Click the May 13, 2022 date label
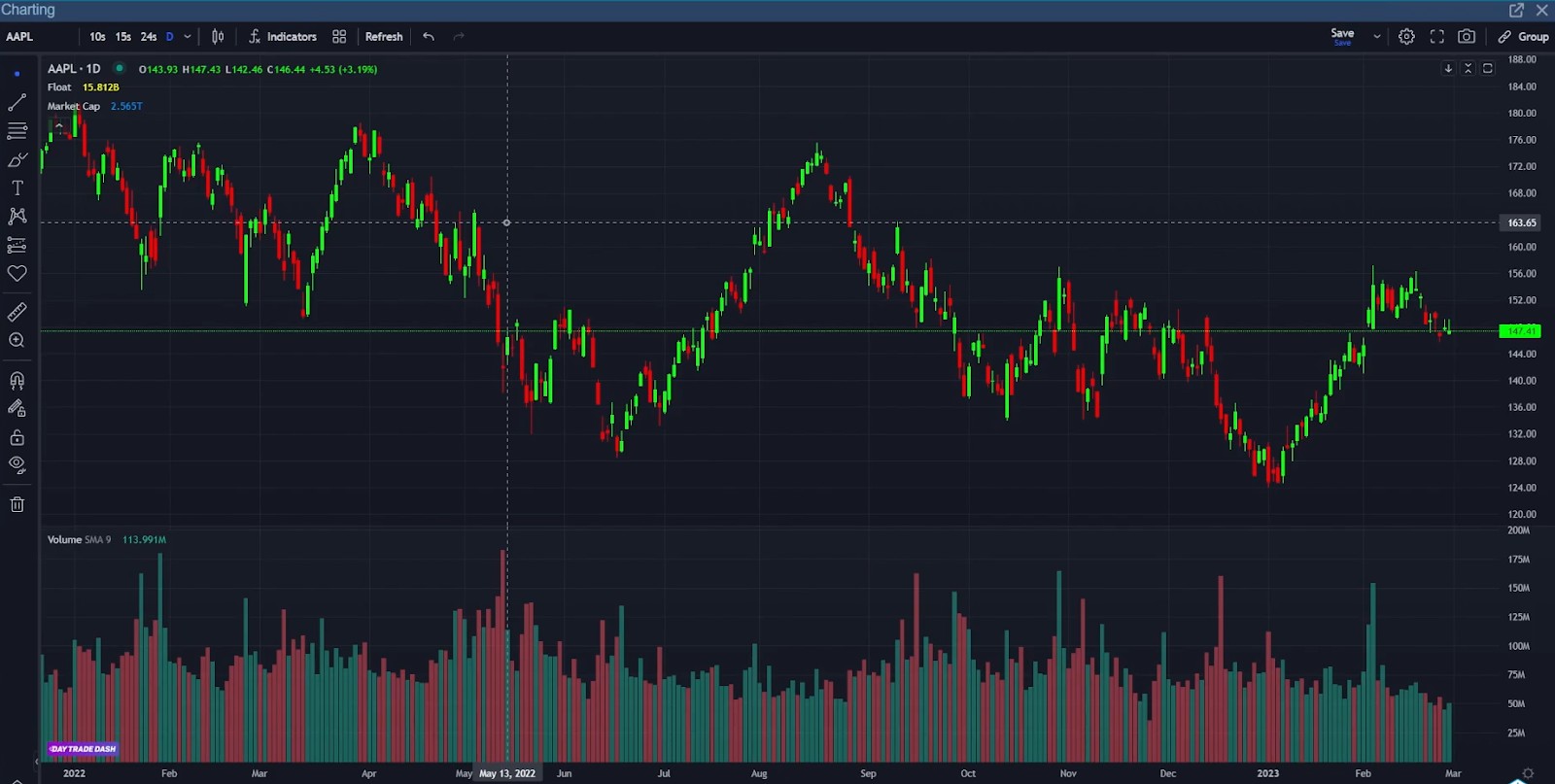The width and height of the screenshot is (1555, 784). coord(507,773)
